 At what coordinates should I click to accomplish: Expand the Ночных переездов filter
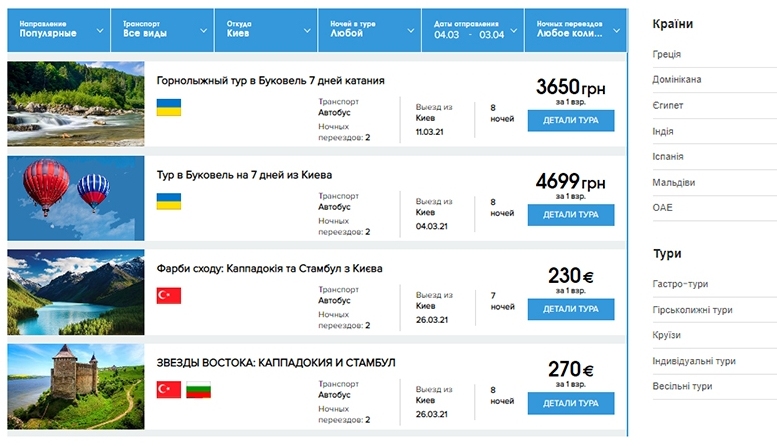(576, 30)
